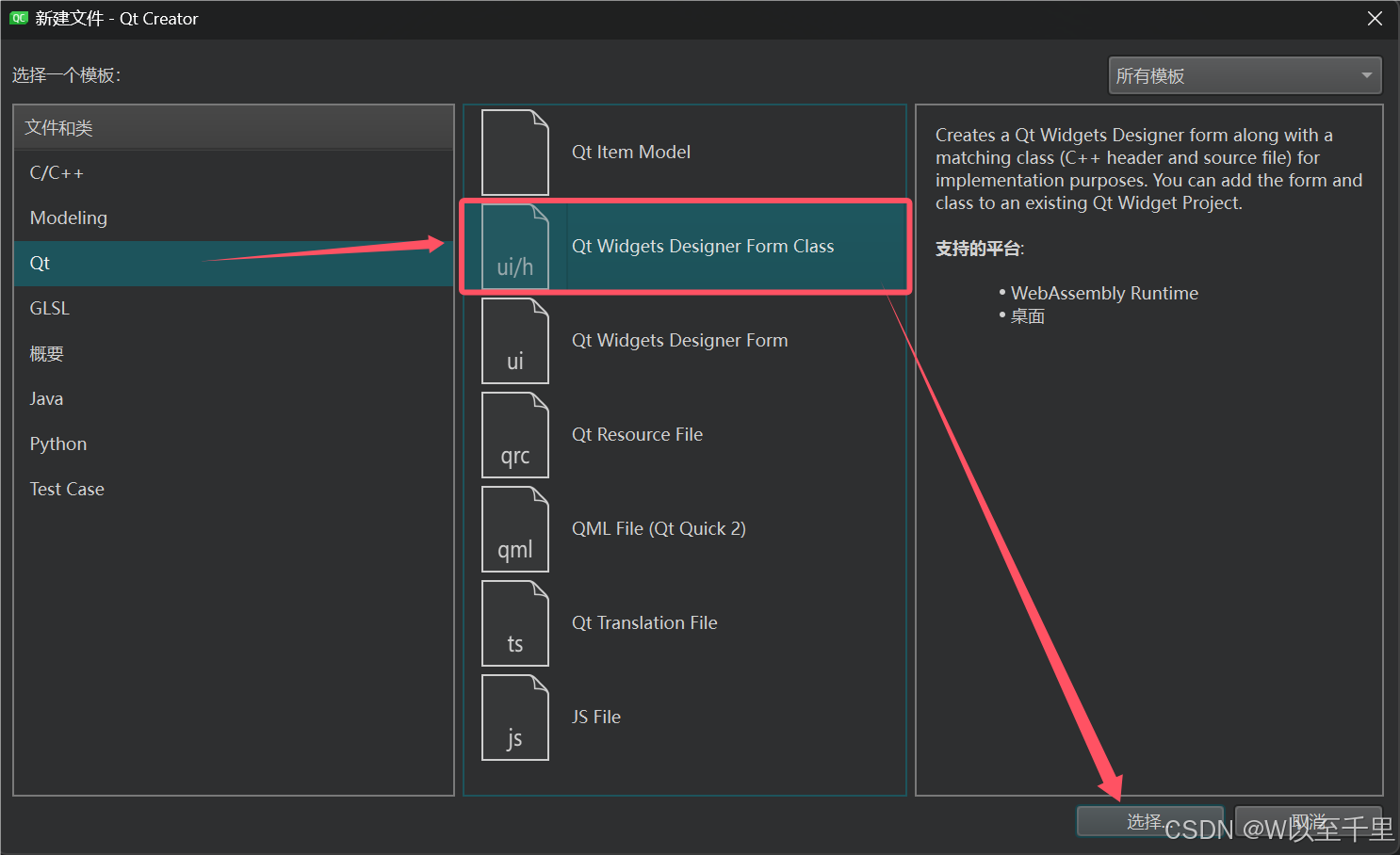This screenshot has height=855, width=1400.
Task: Click the 桌面 platform entry
Action: (1028, 316)
